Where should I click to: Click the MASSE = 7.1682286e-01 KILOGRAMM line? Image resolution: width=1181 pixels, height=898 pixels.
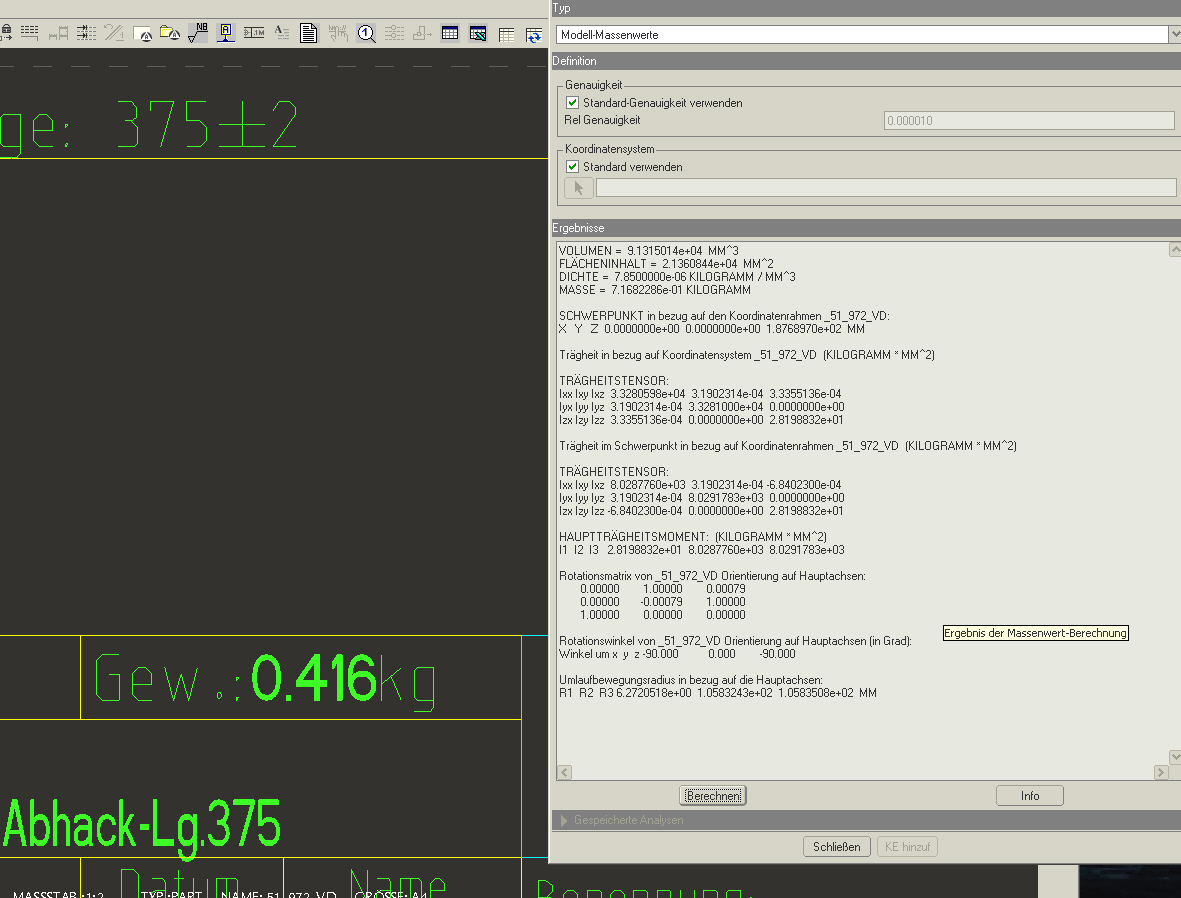tap(655, 290)
